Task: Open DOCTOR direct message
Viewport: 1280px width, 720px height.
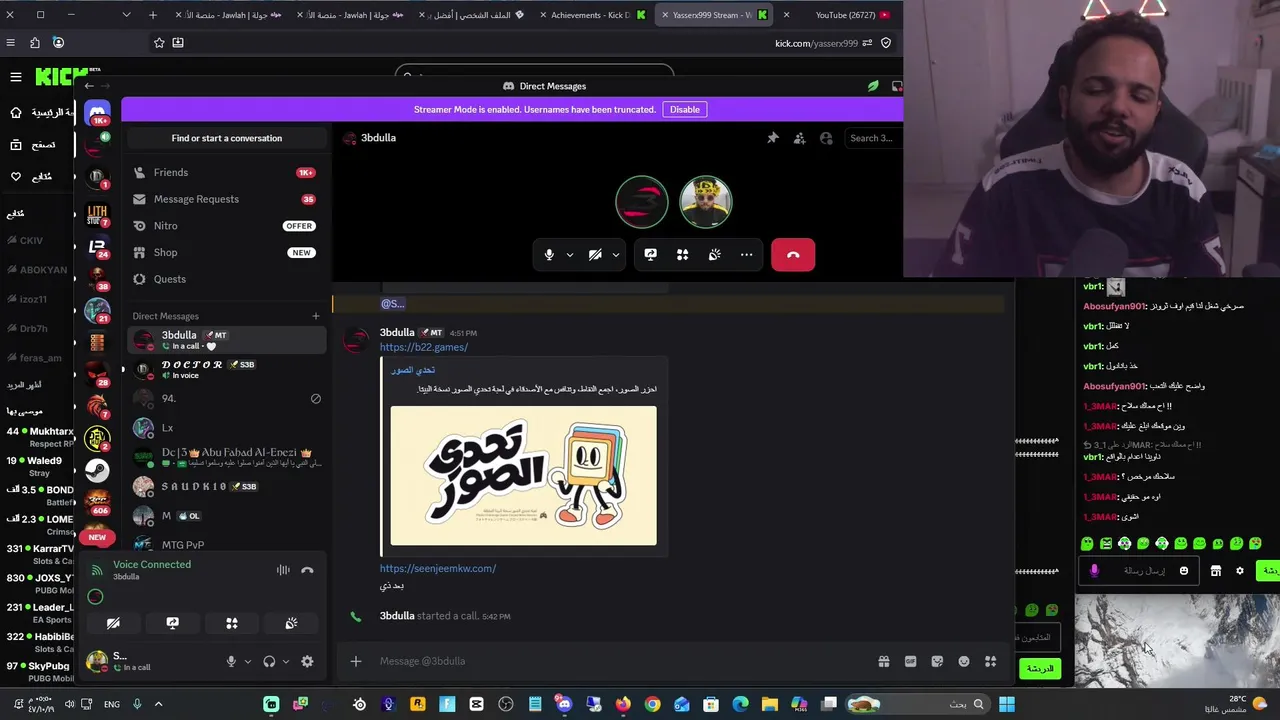Action: (x=226, y=369)
